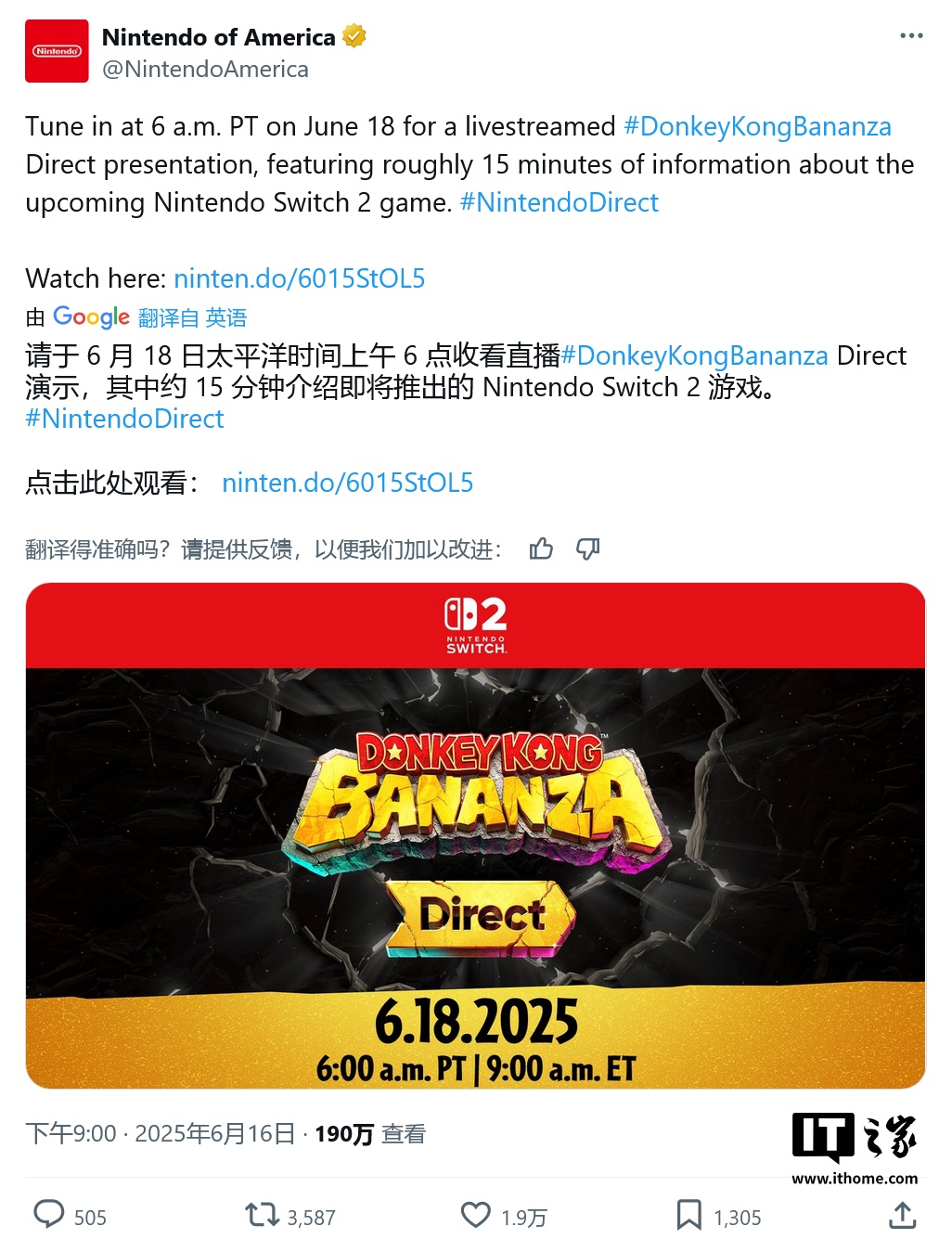The height and width of the screenshot is (1252, 952).
Task: Click the retweet arrows icon
Action: pyautogui.click(x=262, y=1215)
